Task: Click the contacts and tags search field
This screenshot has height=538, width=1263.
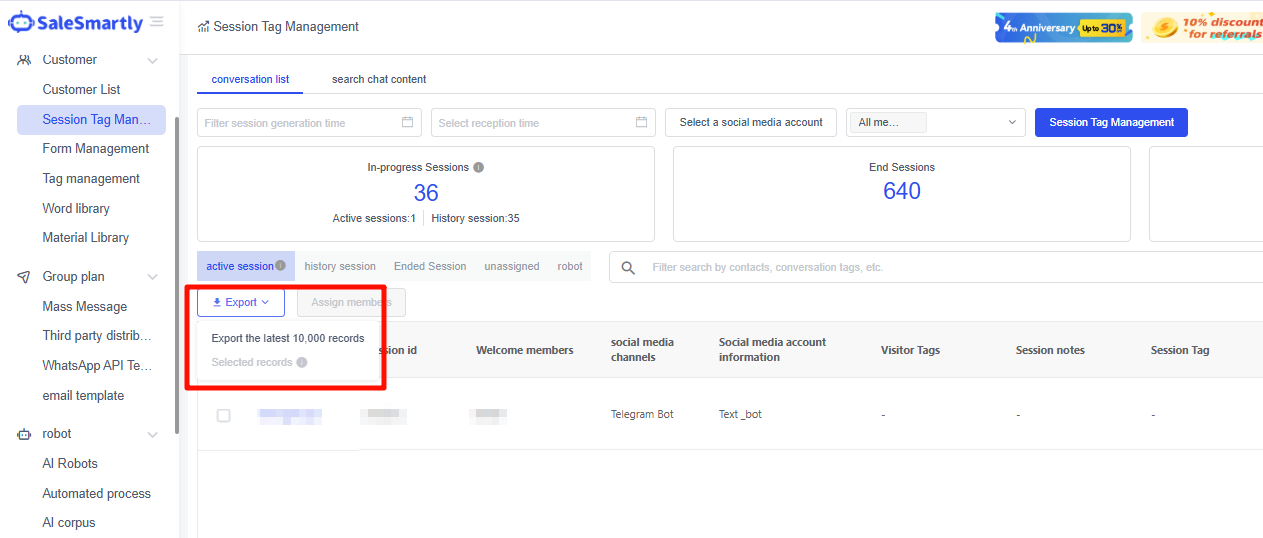Action: coord(936,267)
